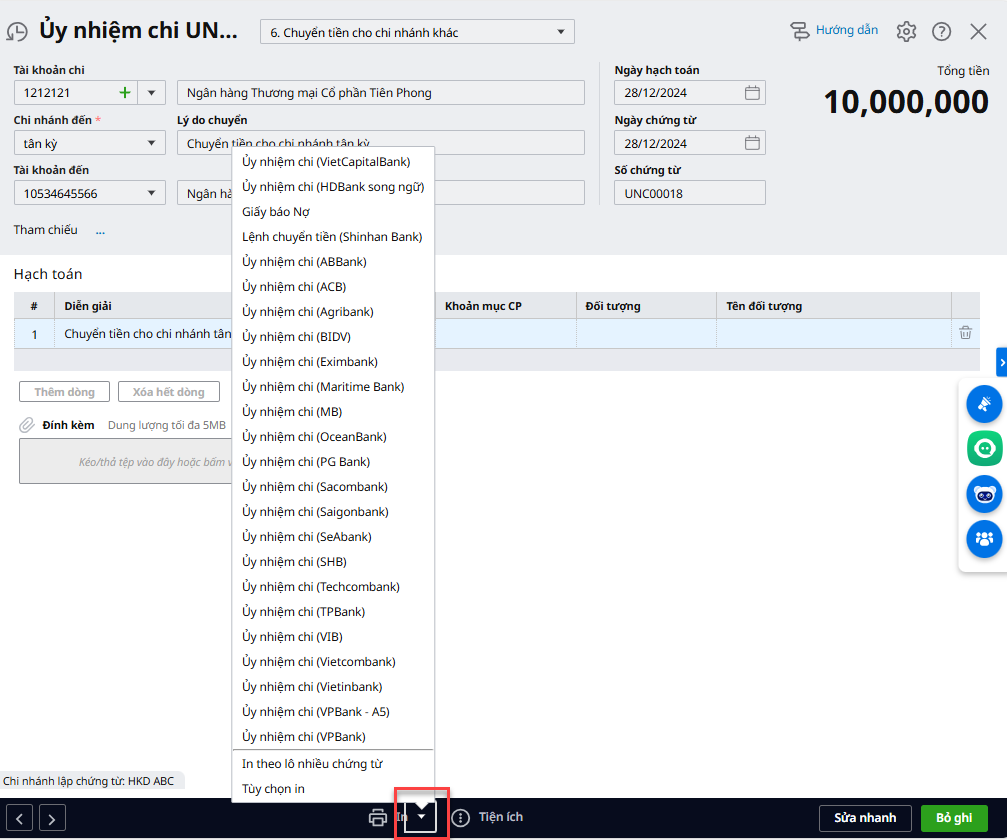Open calendar for Ngày hạch toán

753,93
